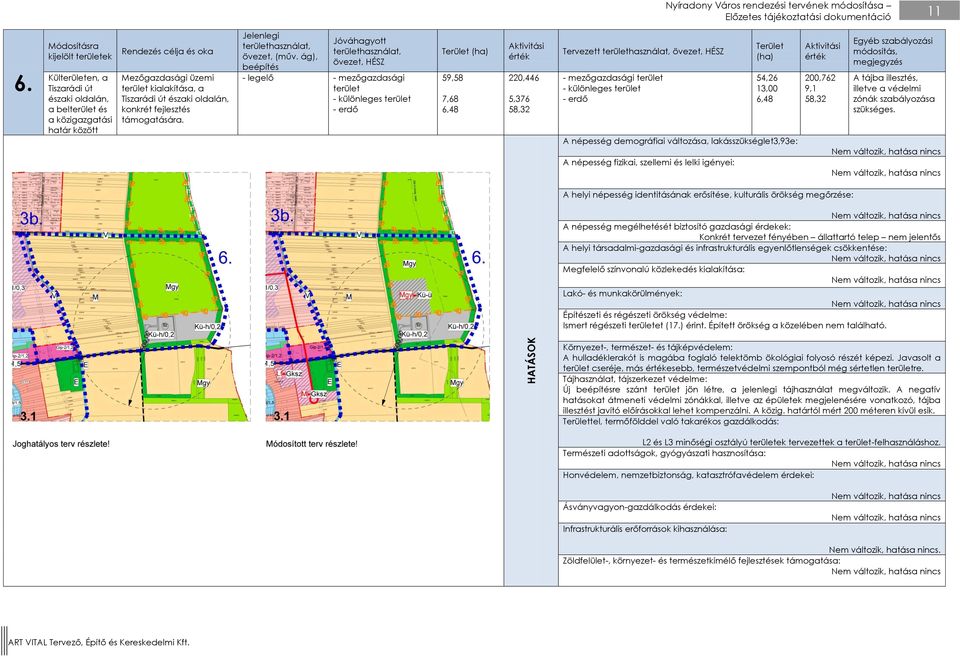This screenshot has height=657, width=960.
Task: Select the header 'Módosításra kijelölt területek'
Action: click(x=80, y=51)
